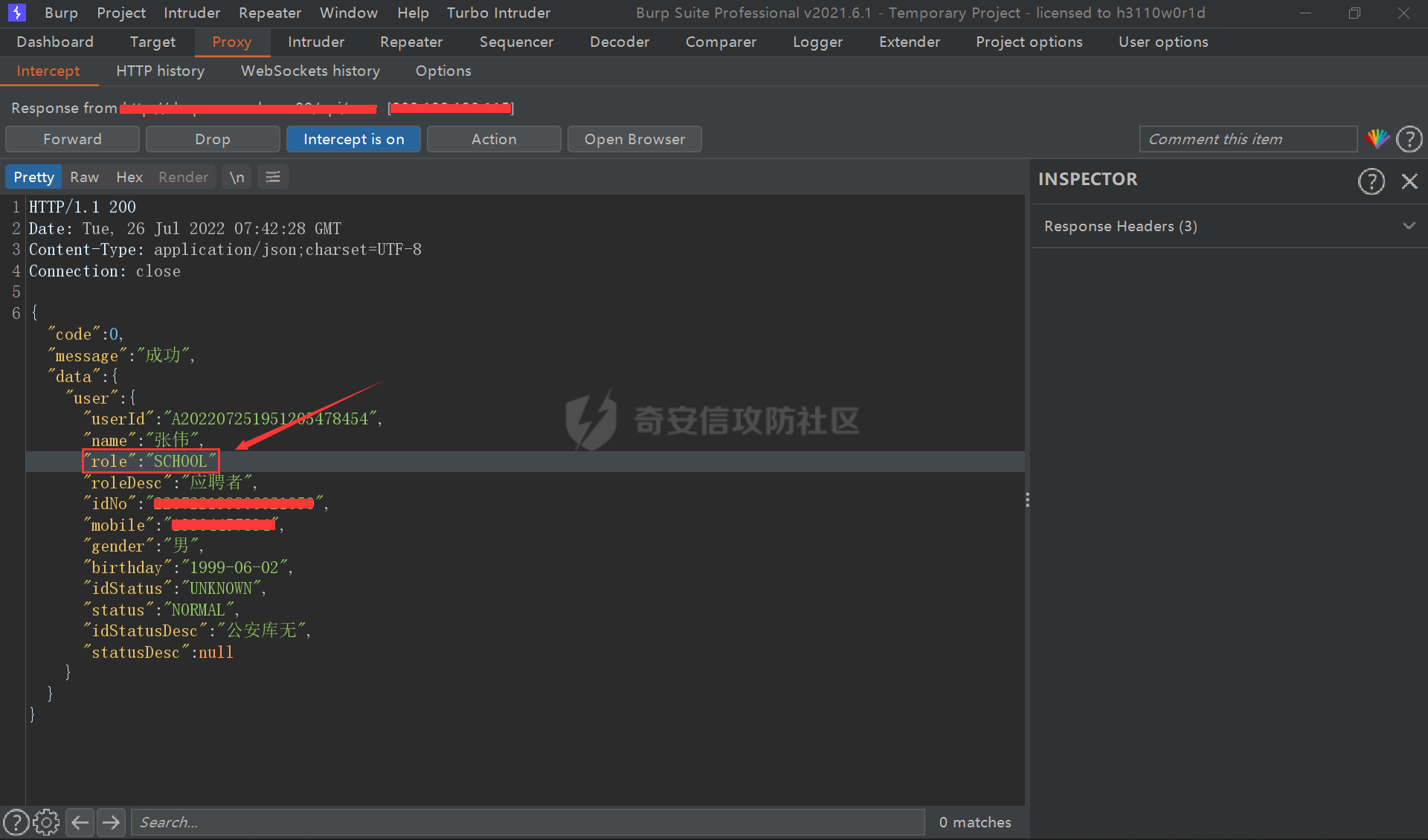Viewport: 1428px width, 840px height.
Task: Toggle non-printable characters \n button
Action: 237,177
